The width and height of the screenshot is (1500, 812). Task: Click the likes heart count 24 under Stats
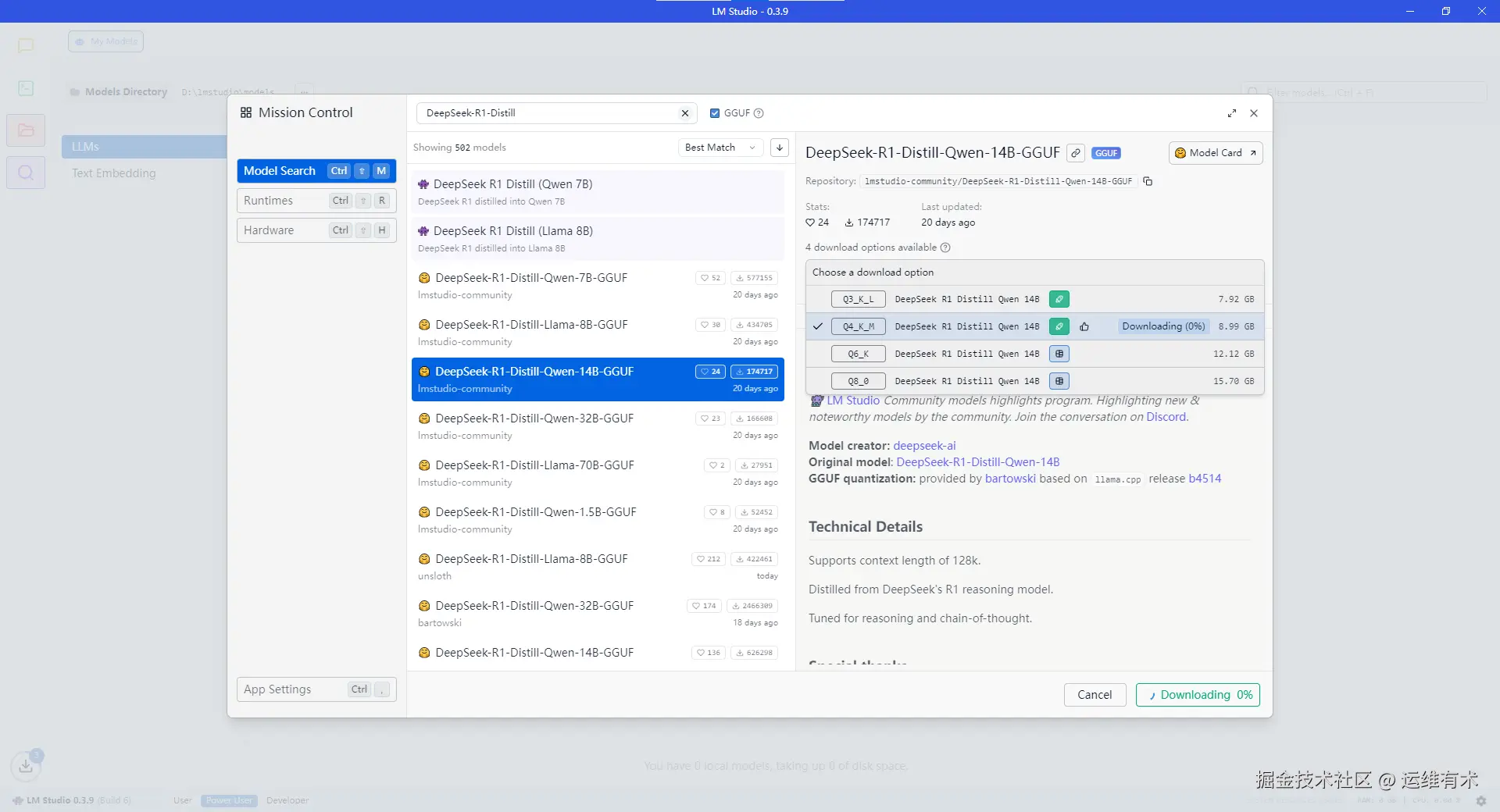click(x=817, y=223)
